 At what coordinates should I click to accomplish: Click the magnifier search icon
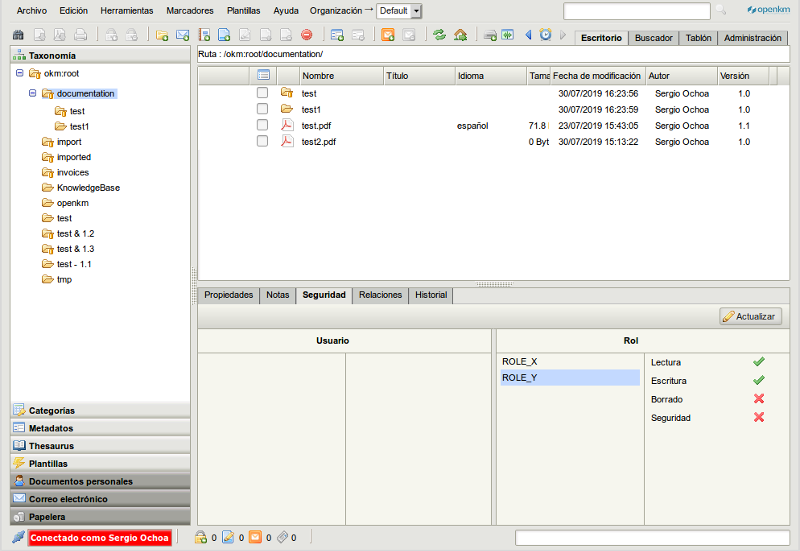[721, 11]
